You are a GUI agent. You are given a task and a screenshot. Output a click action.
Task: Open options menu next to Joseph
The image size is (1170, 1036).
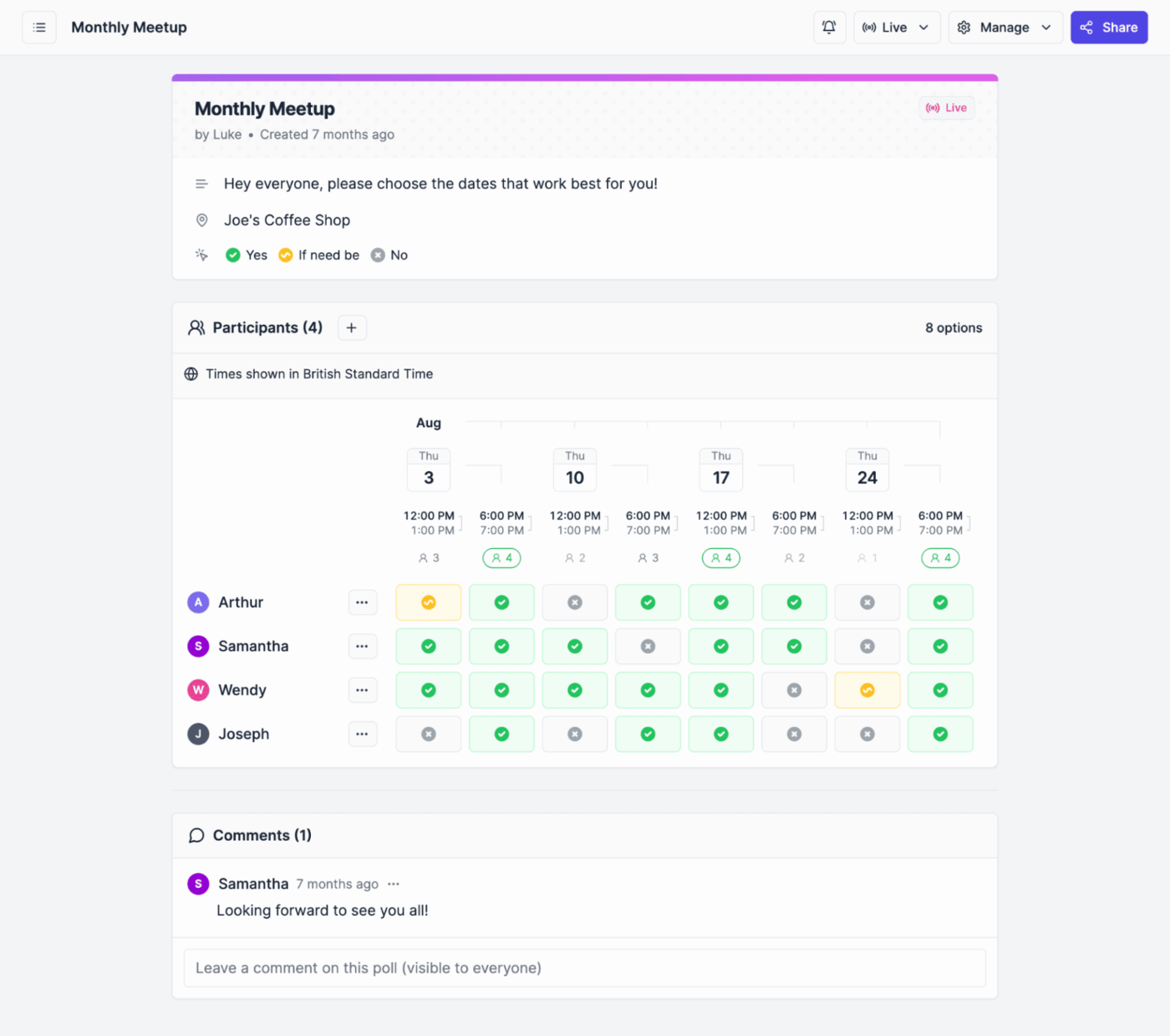click(x=362, y=734)
